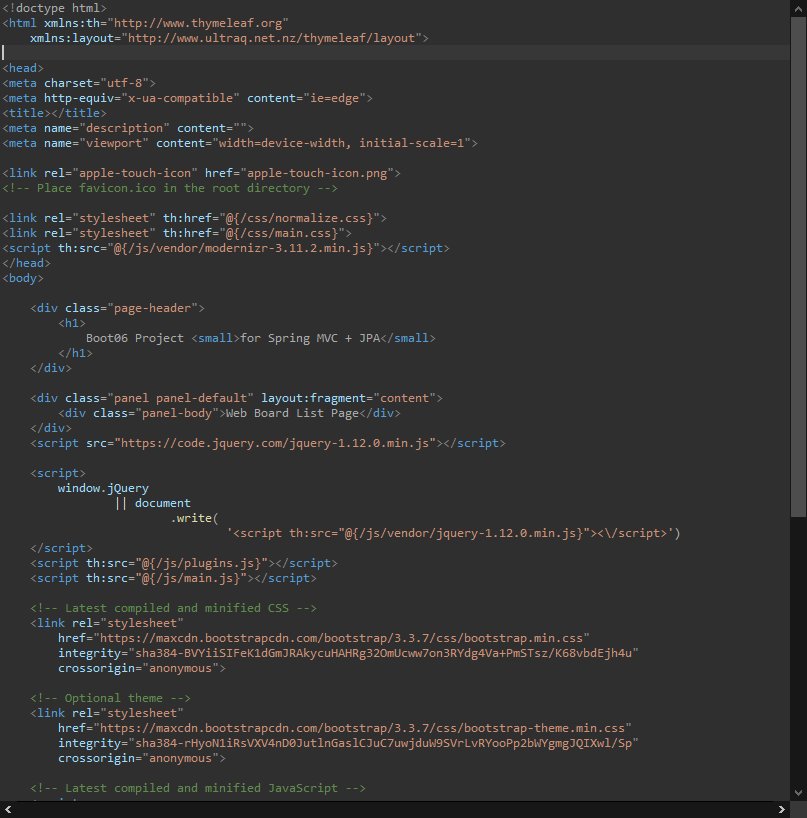
Task: Click the closing </head> tag
Action: pyautogui.click(x=27, y=263)
